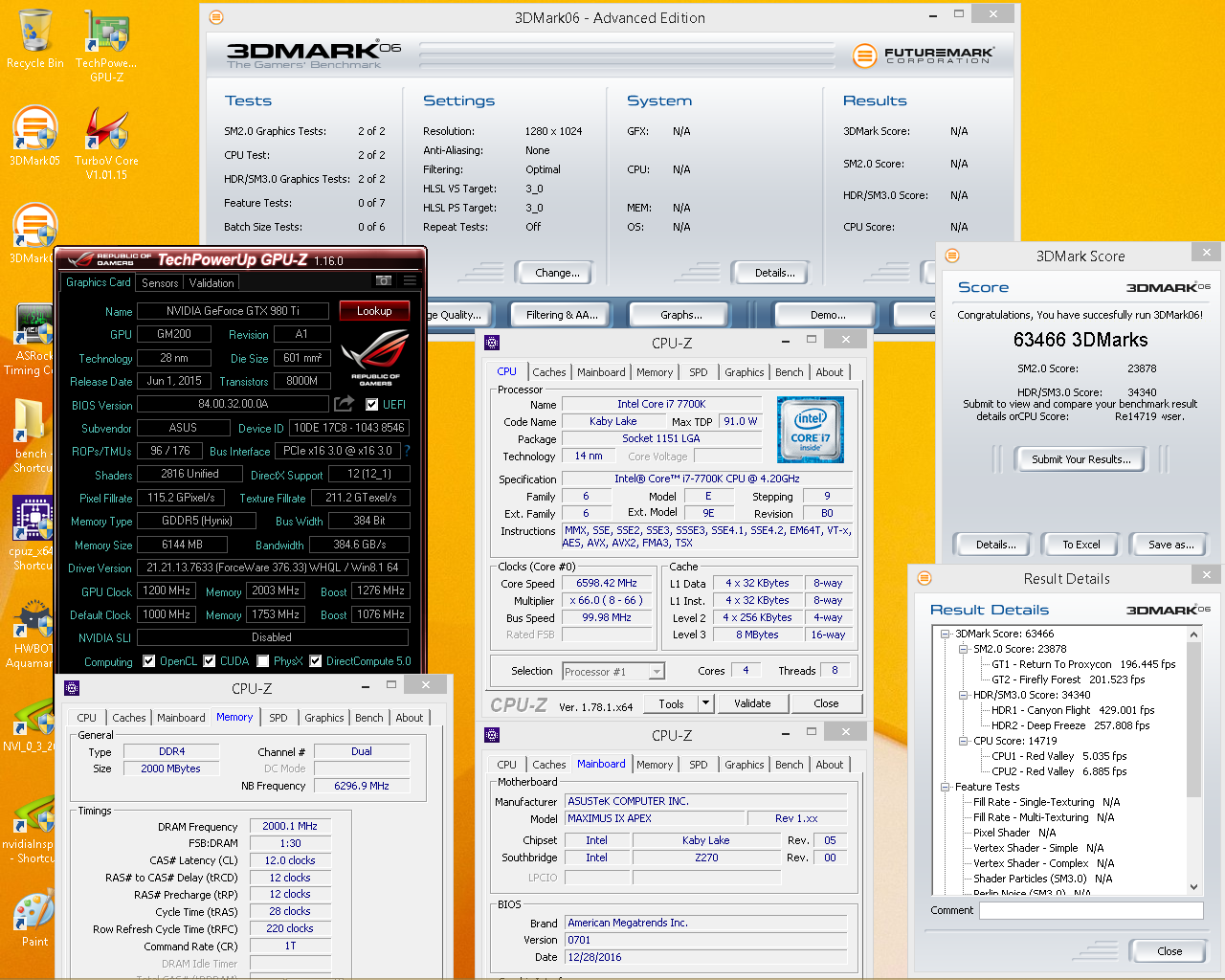Select CPU2 - Red Valley result row
Image resolution: width=1225 pixels, height=980 pixels.
coord(1058,771)
